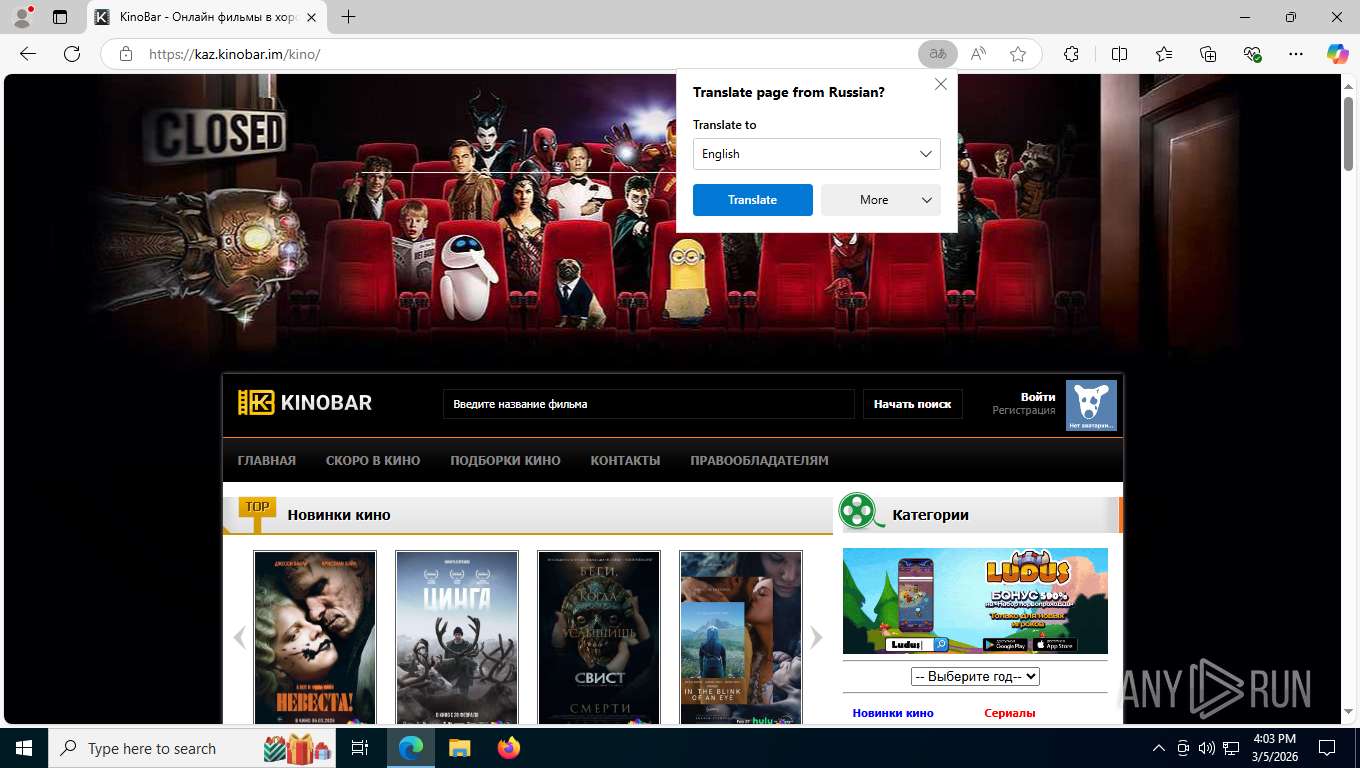The width and height of the screenshot is (1360, 768).
Task: Open the Цинга movie poster
Action: tap(457, 637)
